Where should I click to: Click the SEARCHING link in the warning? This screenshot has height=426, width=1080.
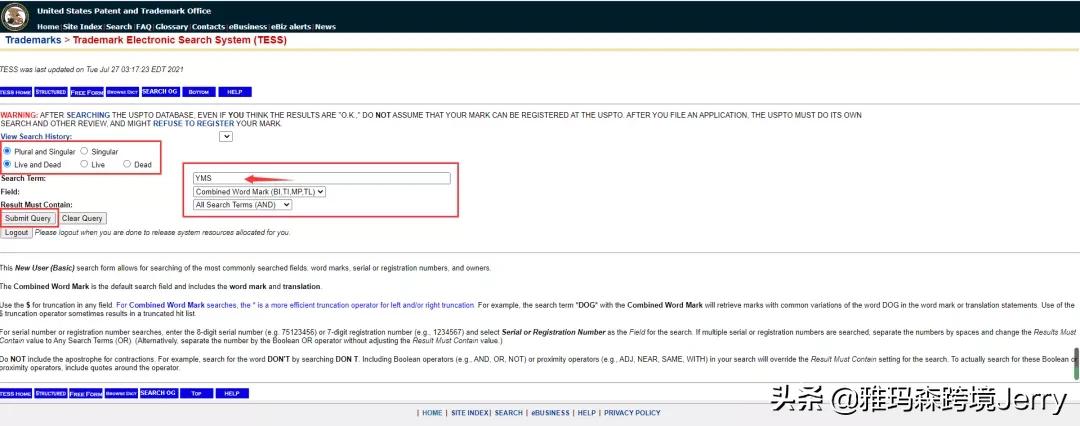[x=88, y=115]
